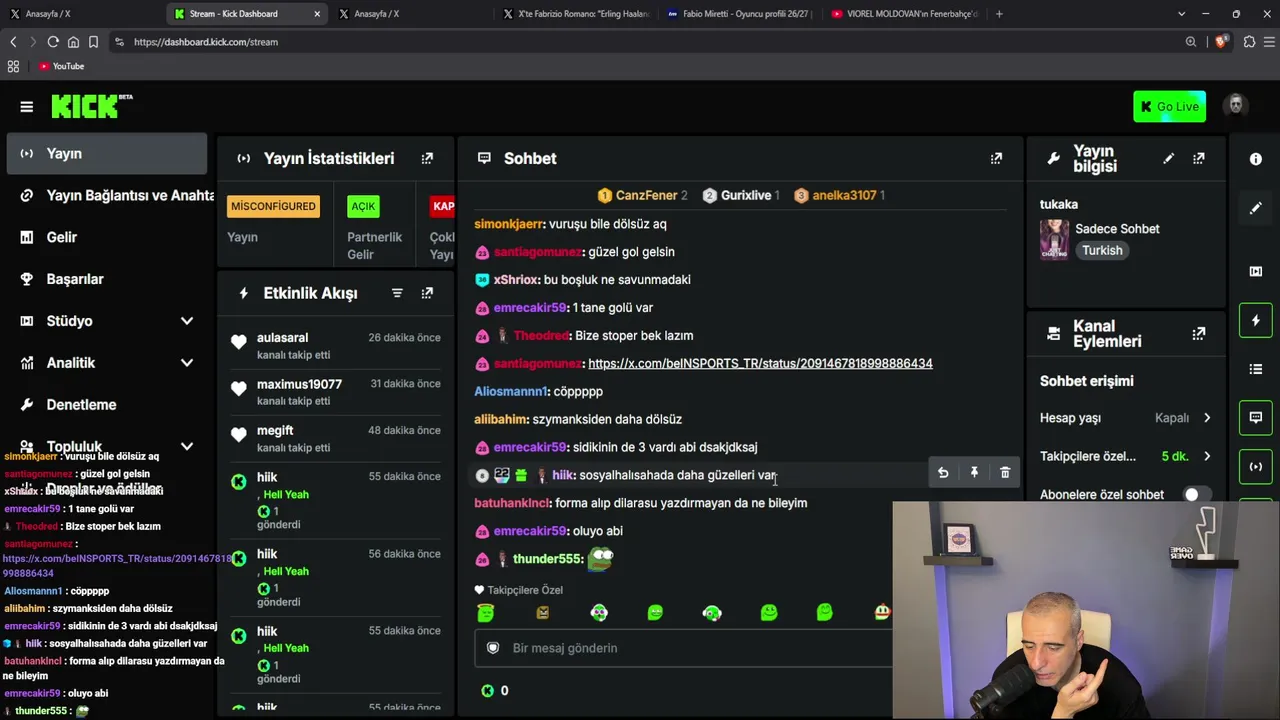Viewport: 1280px width, 720px height.
Task: Expand the Stüdyo sidebar section
Action: [x=187, y=321]
